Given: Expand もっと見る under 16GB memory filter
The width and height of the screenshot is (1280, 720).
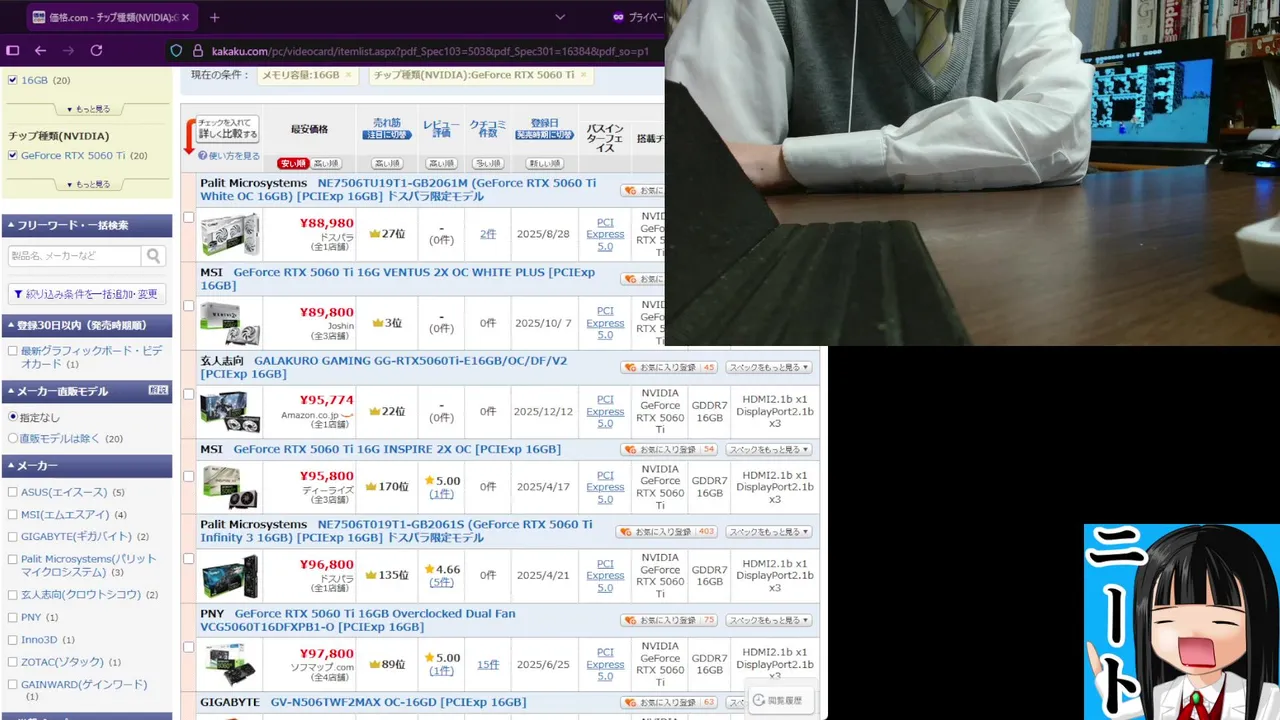Looking at the screenshot, I should click(x=88, y=109).
